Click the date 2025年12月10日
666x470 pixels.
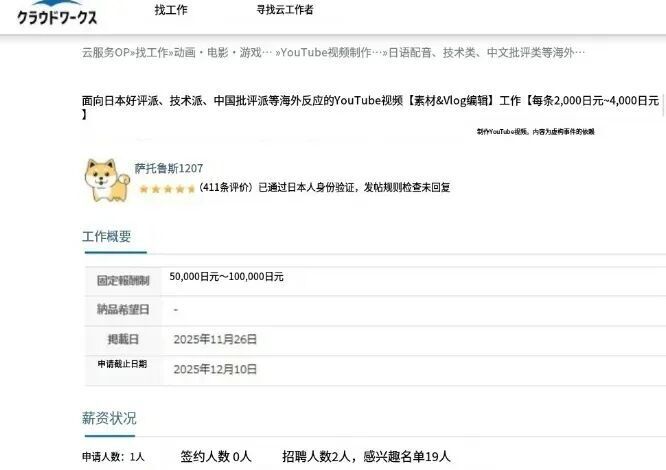point(215,369)
